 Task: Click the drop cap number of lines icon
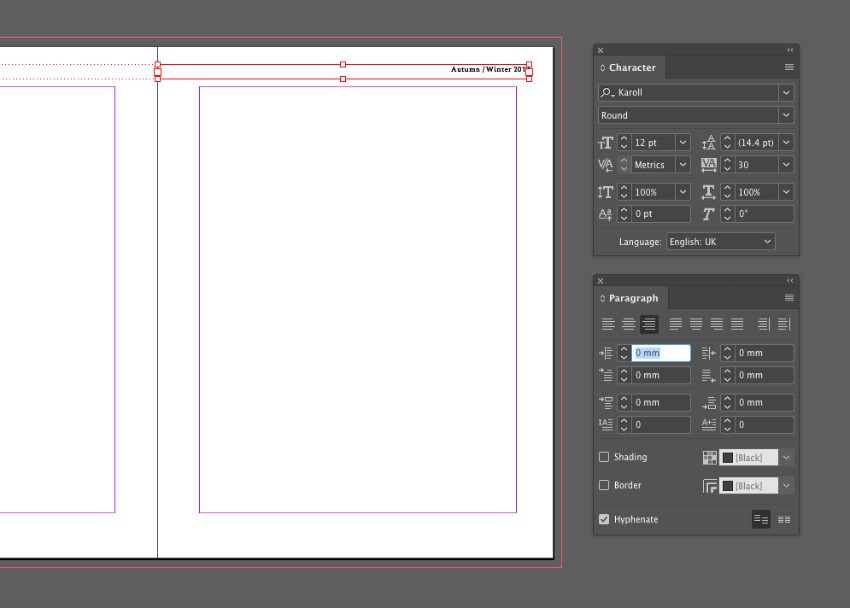point(606,425)
